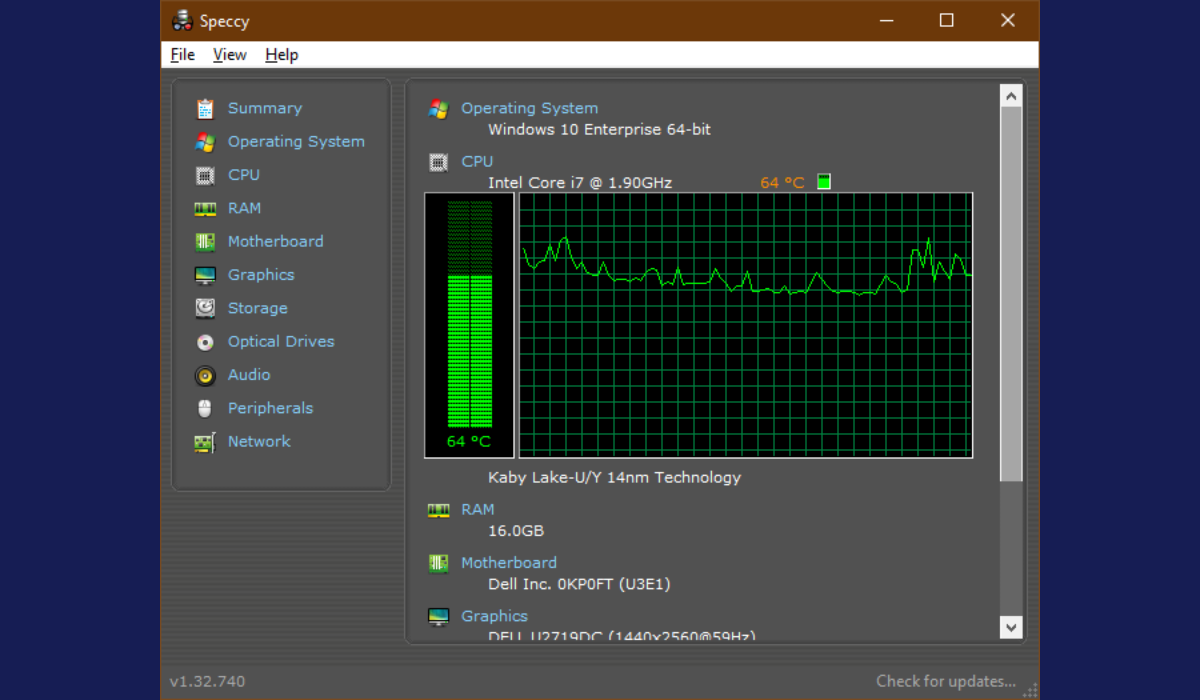Screen dimensions: 1200x700
Task: Click the scroll up arrow of the summary panel
Action: point(1011,96)
